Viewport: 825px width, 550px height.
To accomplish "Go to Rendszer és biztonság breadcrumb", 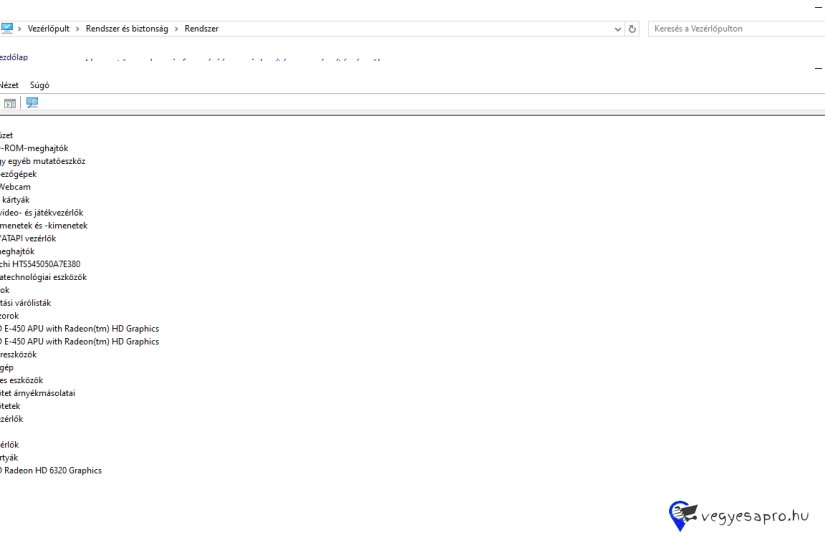I will point(128,29).
